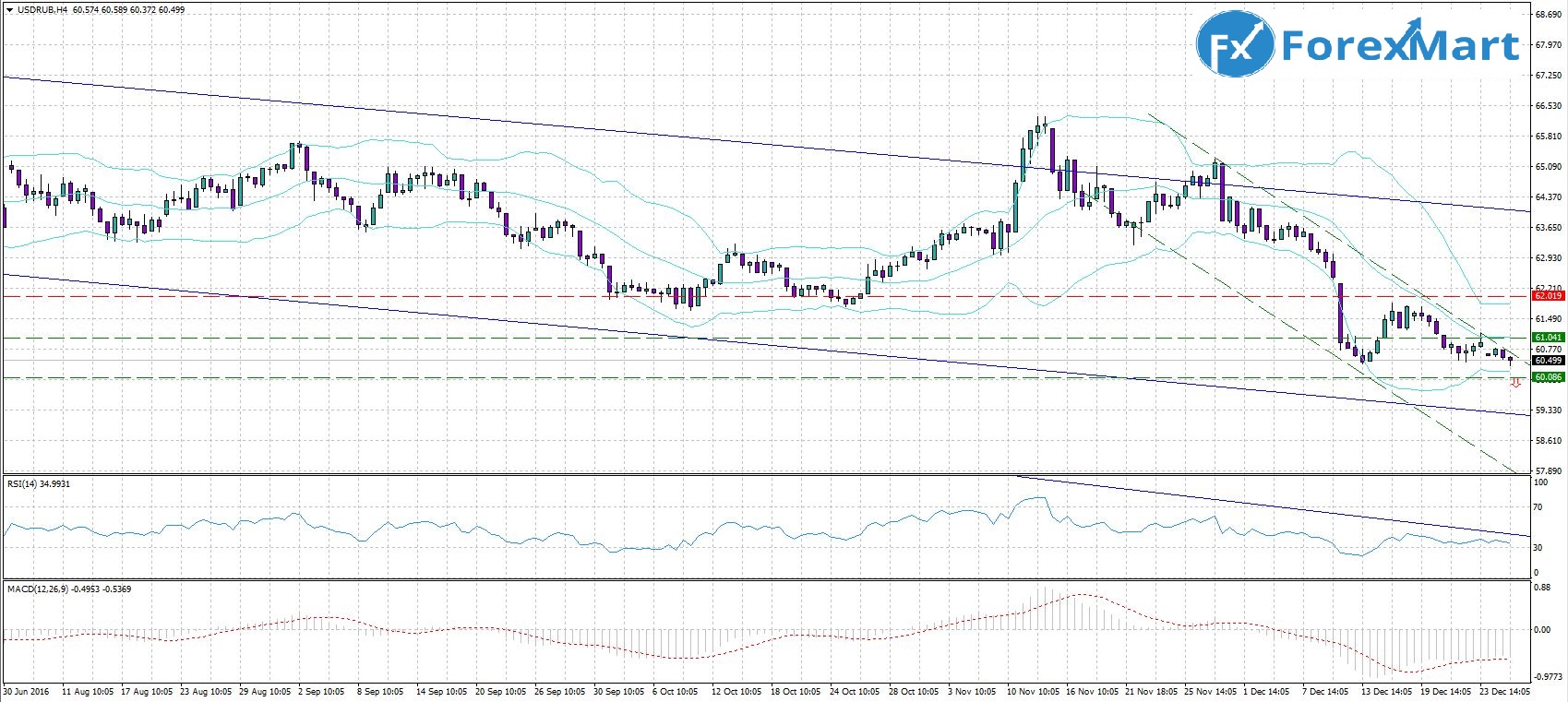Click the 65.090 price axis label
Viewport: 1568px width, 702px height.
pyautogui.click(x=1548, y=167)
